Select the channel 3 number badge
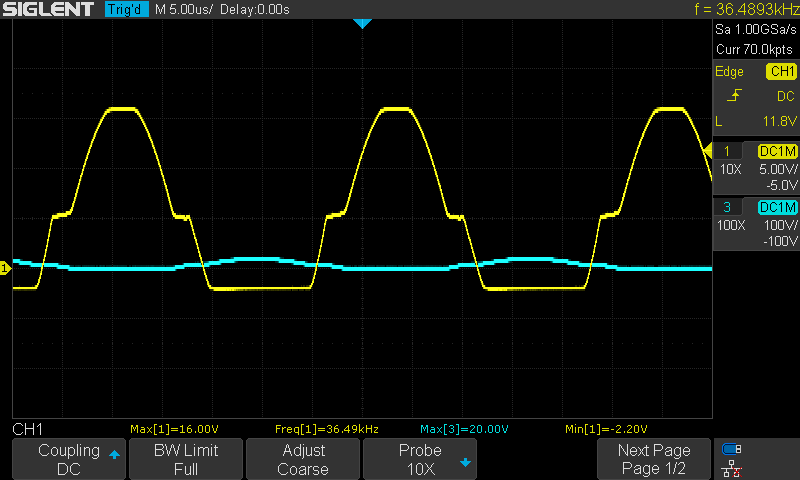Image resolution: width=800 pixels, height=480 pixels. tap(727, 207)
